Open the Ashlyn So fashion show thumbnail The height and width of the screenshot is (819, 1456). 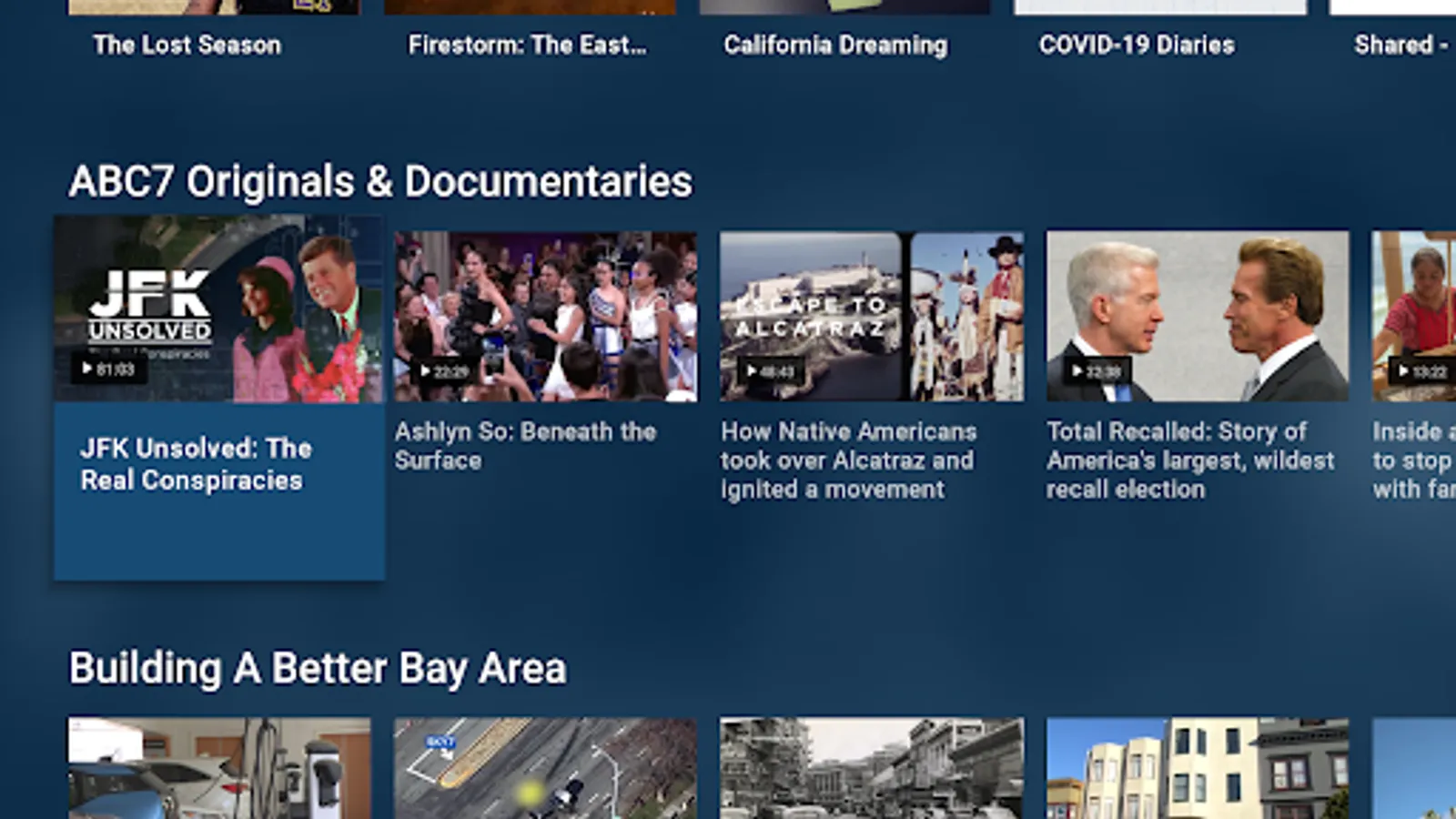(546, 316)
